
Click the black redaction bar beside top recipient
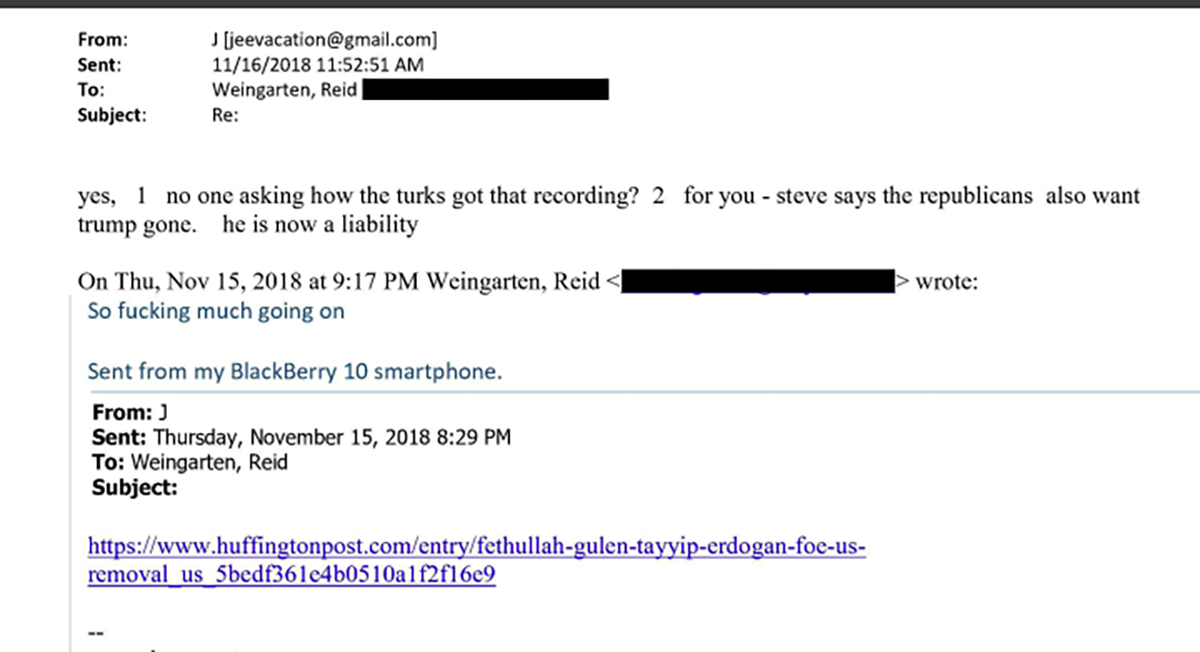point(486,90)
